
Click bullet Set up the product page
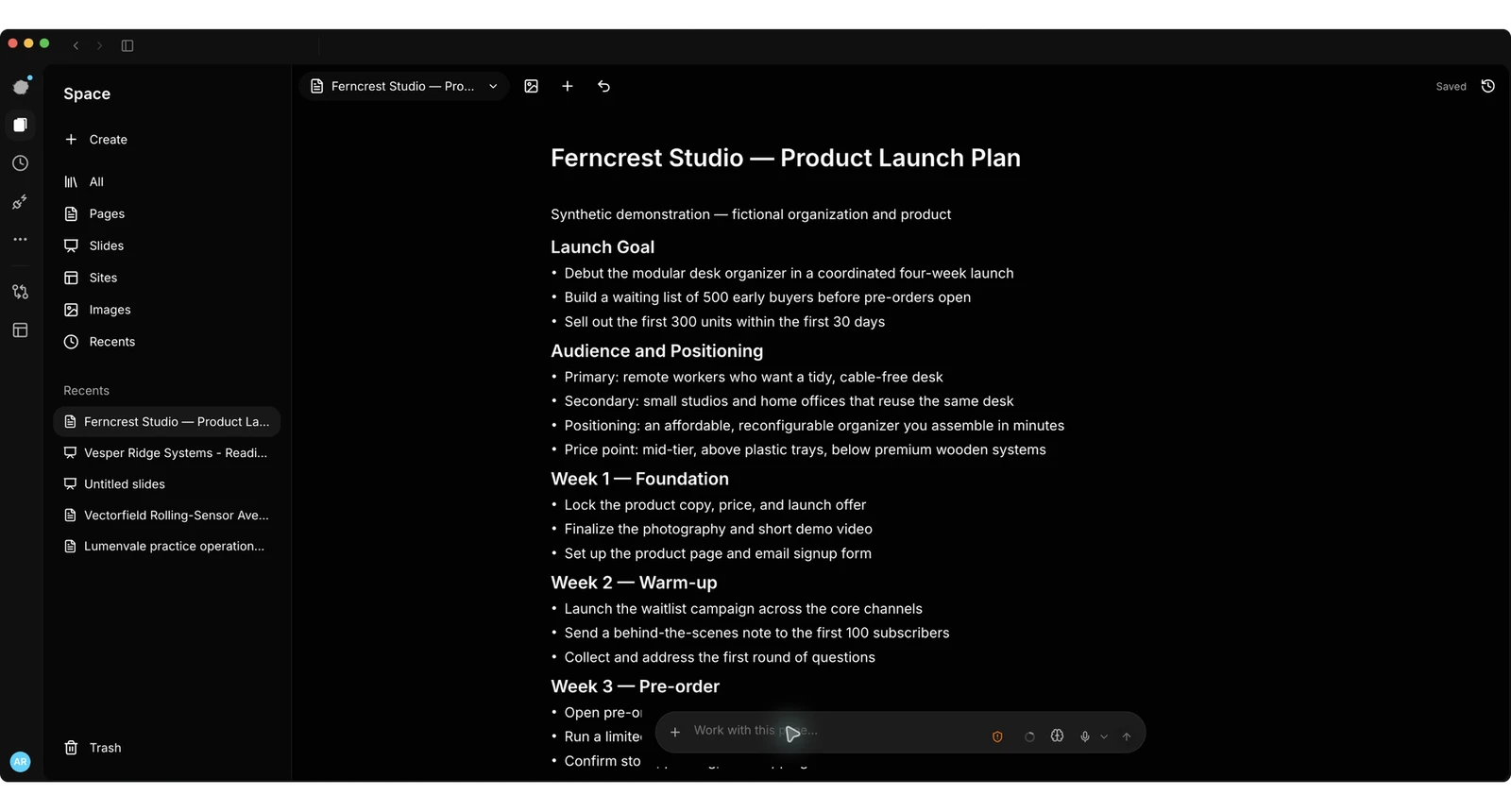pos(718,554)
